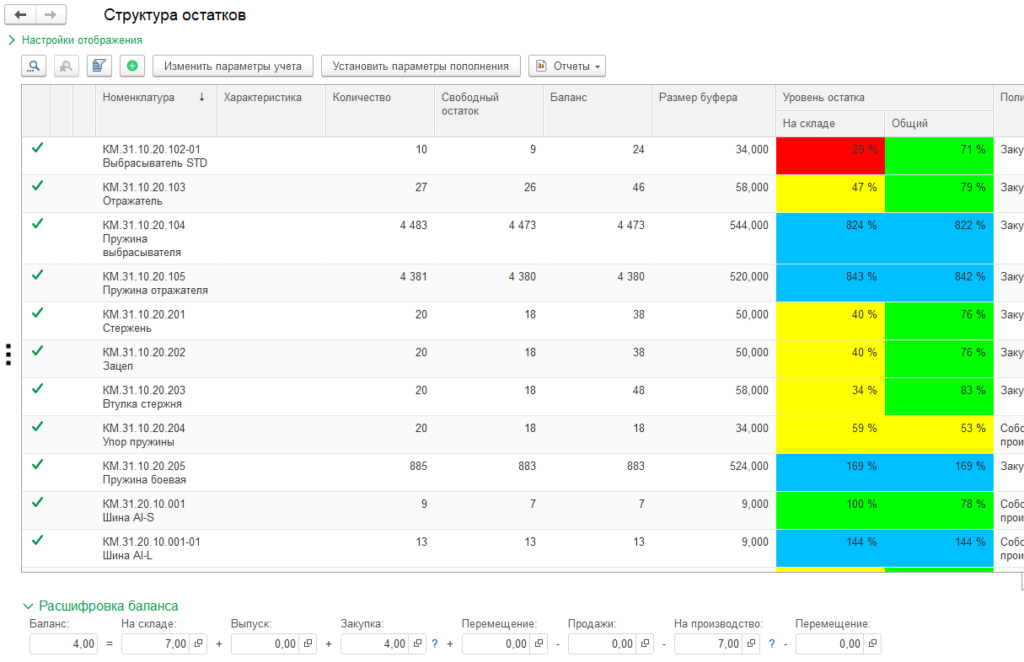The width and height of the screenshot is (1024, 662).
Task: Click Установить параметры пополнения button
Action: click(421, 66)
